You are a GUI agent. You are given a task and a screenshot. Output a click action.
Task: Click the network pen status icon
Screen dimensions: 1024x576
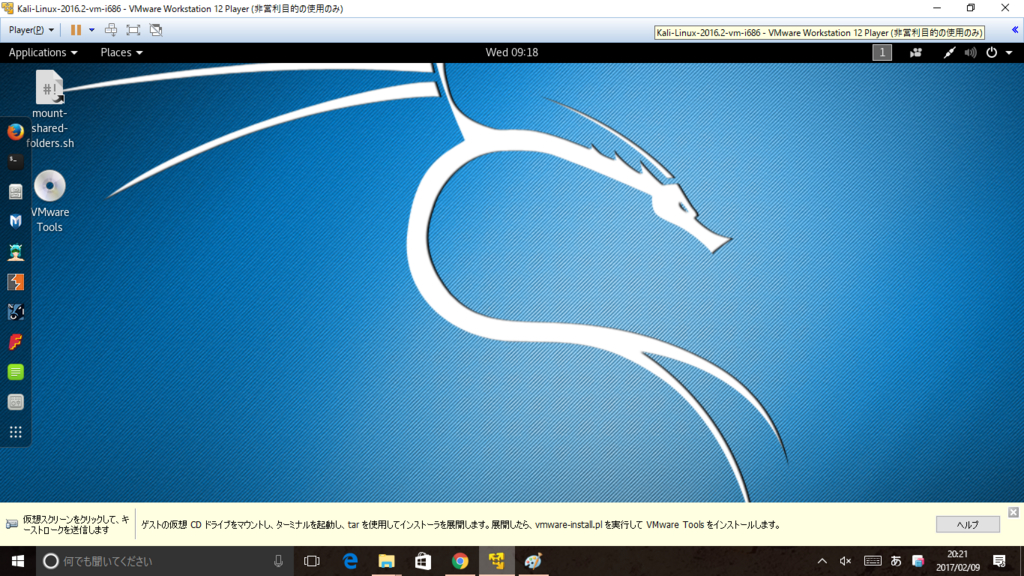(949, 52)
